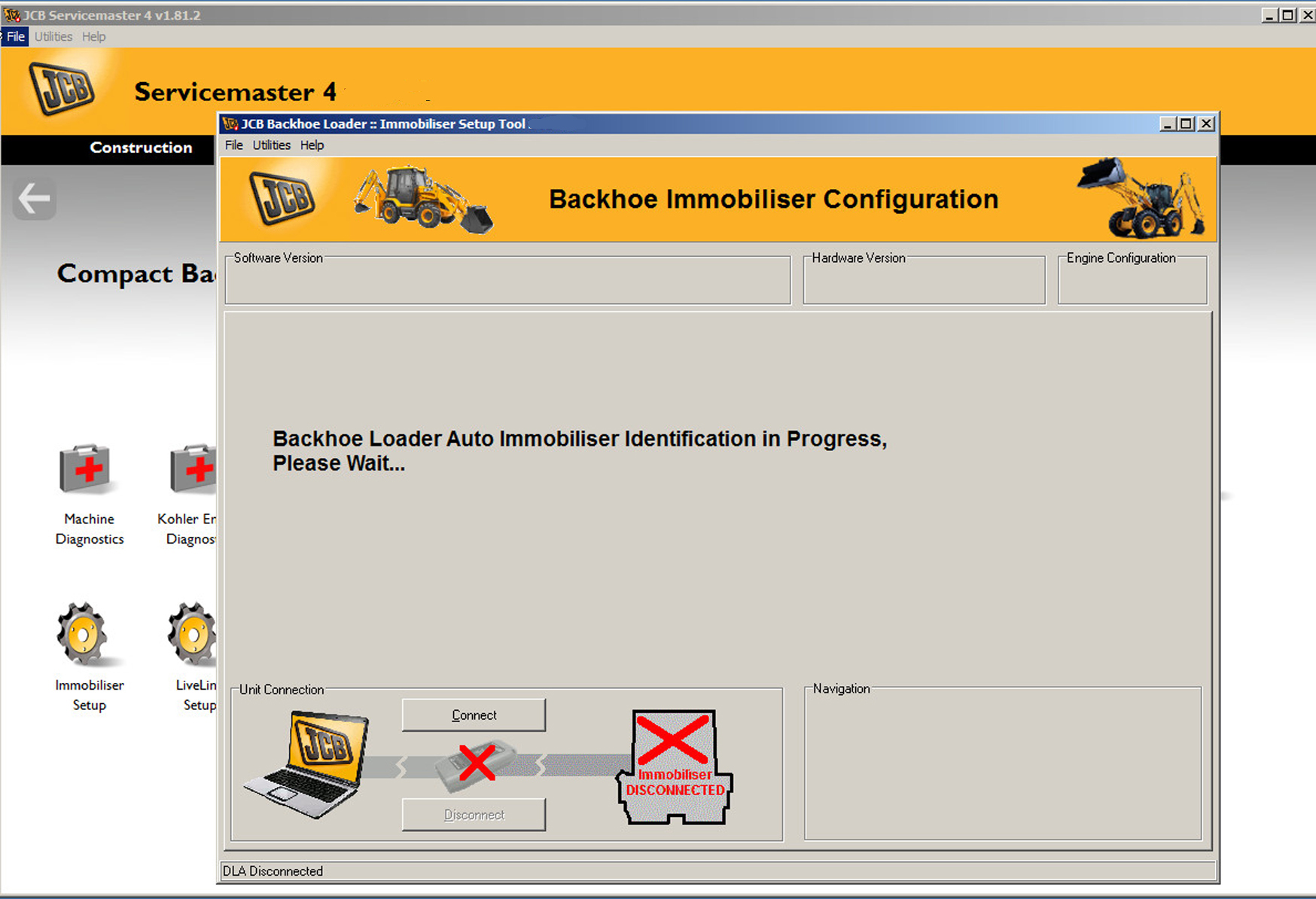
Task: Open Help menu in Immobiliser Setup Tool
Action: tap(312, 145)
